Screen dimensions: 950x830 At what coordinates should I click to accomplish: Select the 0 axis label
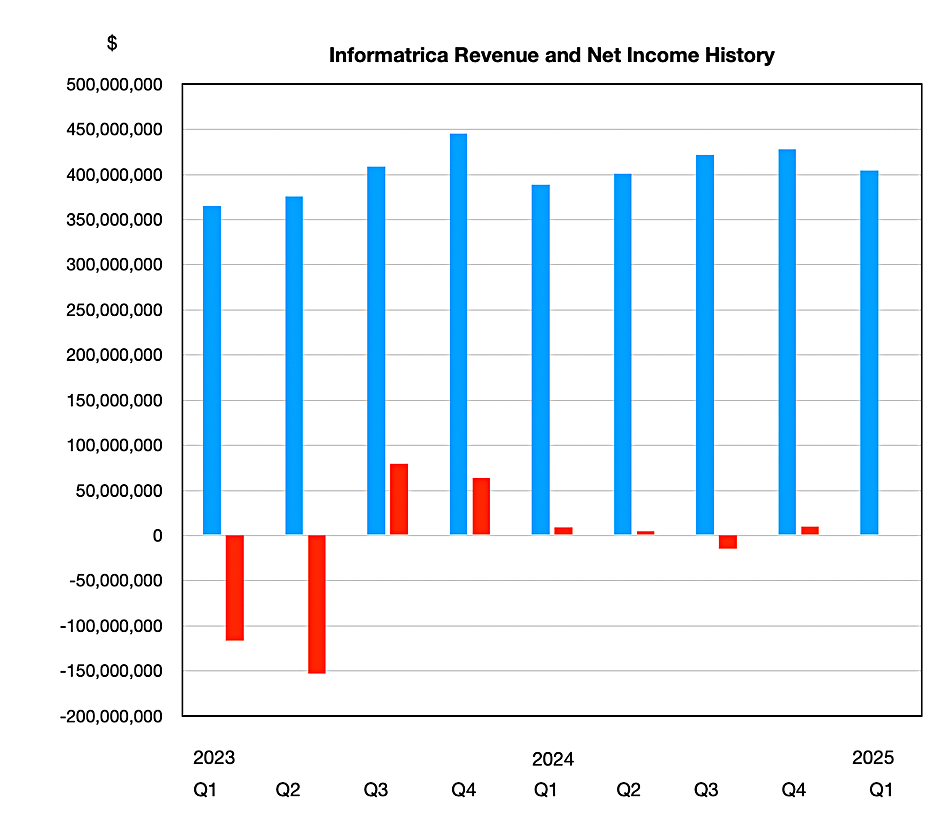[158, 536]
